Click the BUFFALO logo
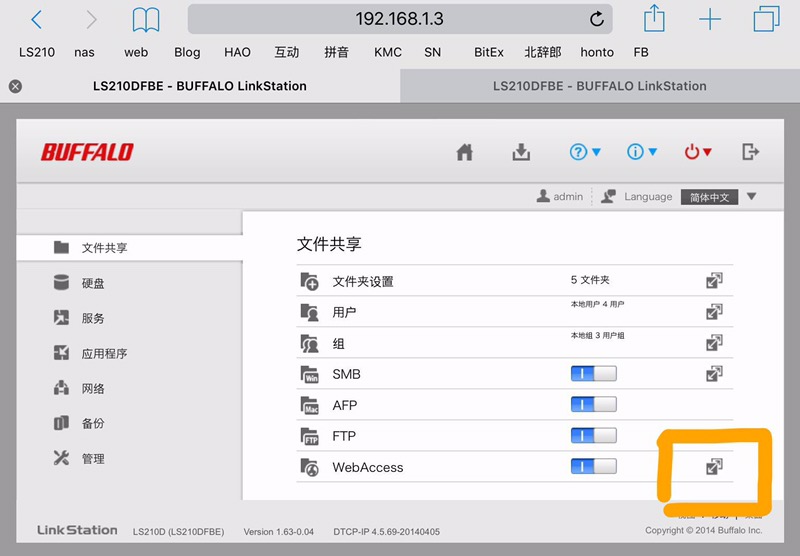This screenshot has width=800, height=556. (87, 152)
